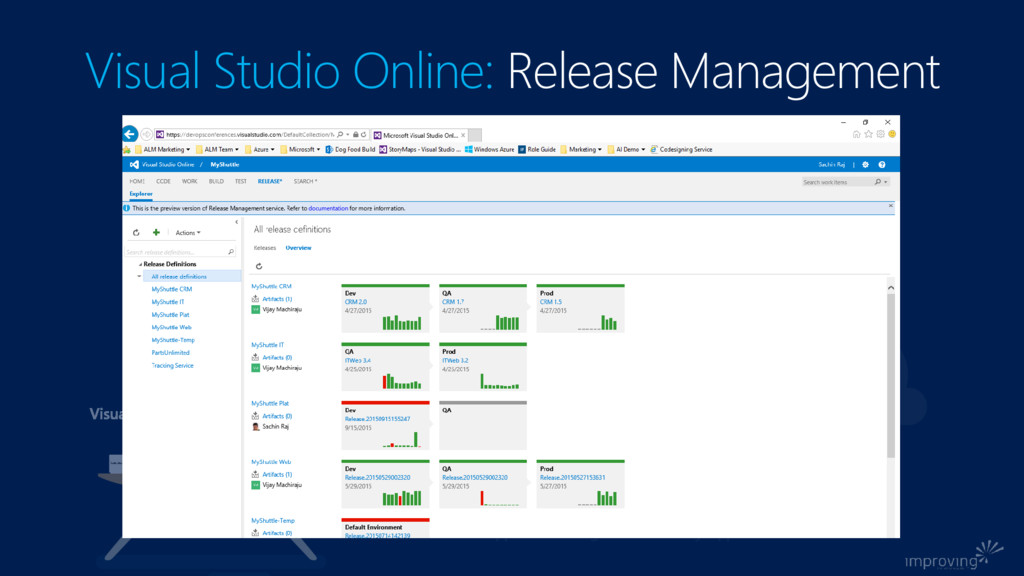Open the Actions dropdown menu
The height and width of the screenshot is (576, 1024).
(x=188, y=232)
